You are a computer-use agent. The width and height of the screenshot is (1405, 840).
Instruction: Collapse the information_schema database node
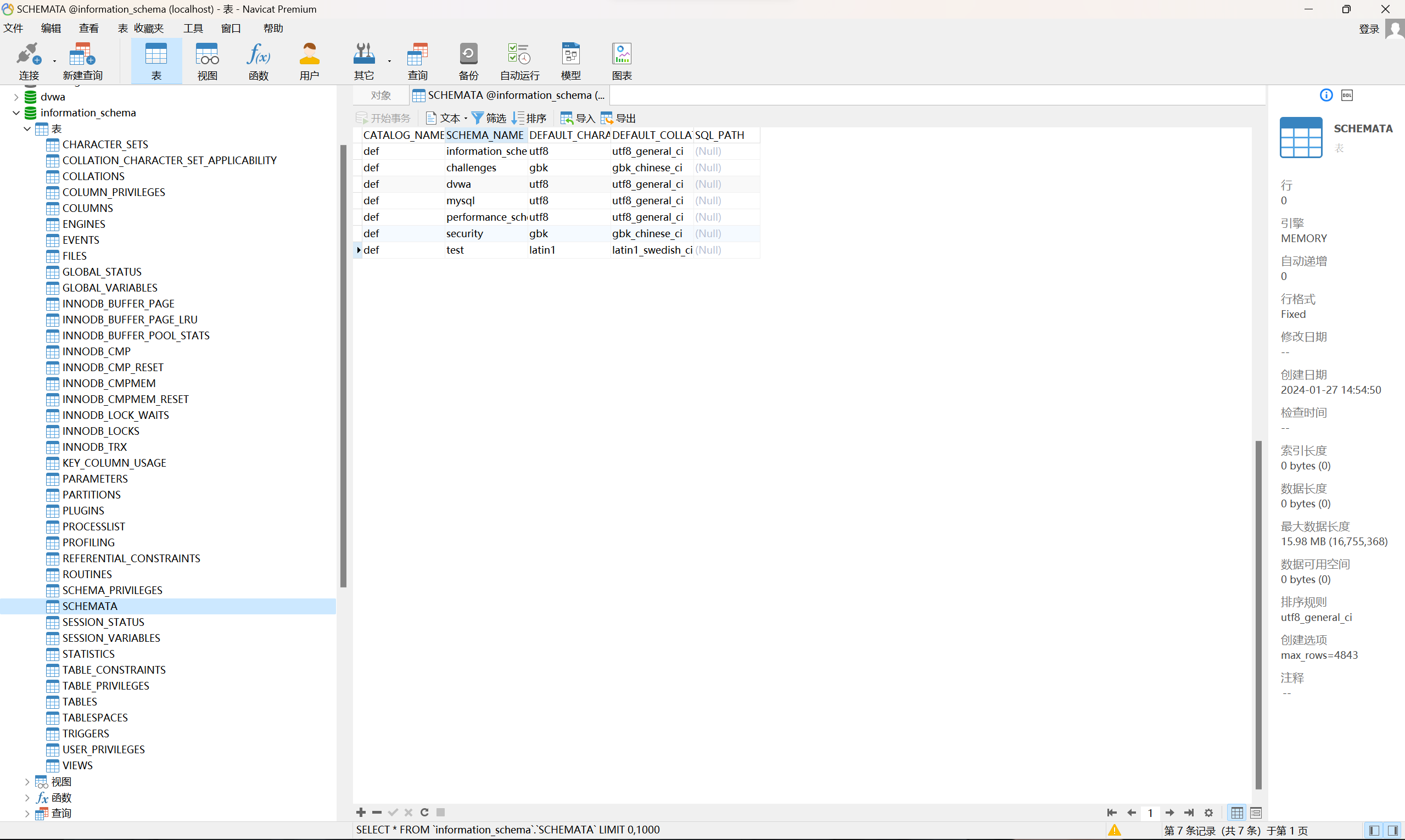[x=16, y=113]
